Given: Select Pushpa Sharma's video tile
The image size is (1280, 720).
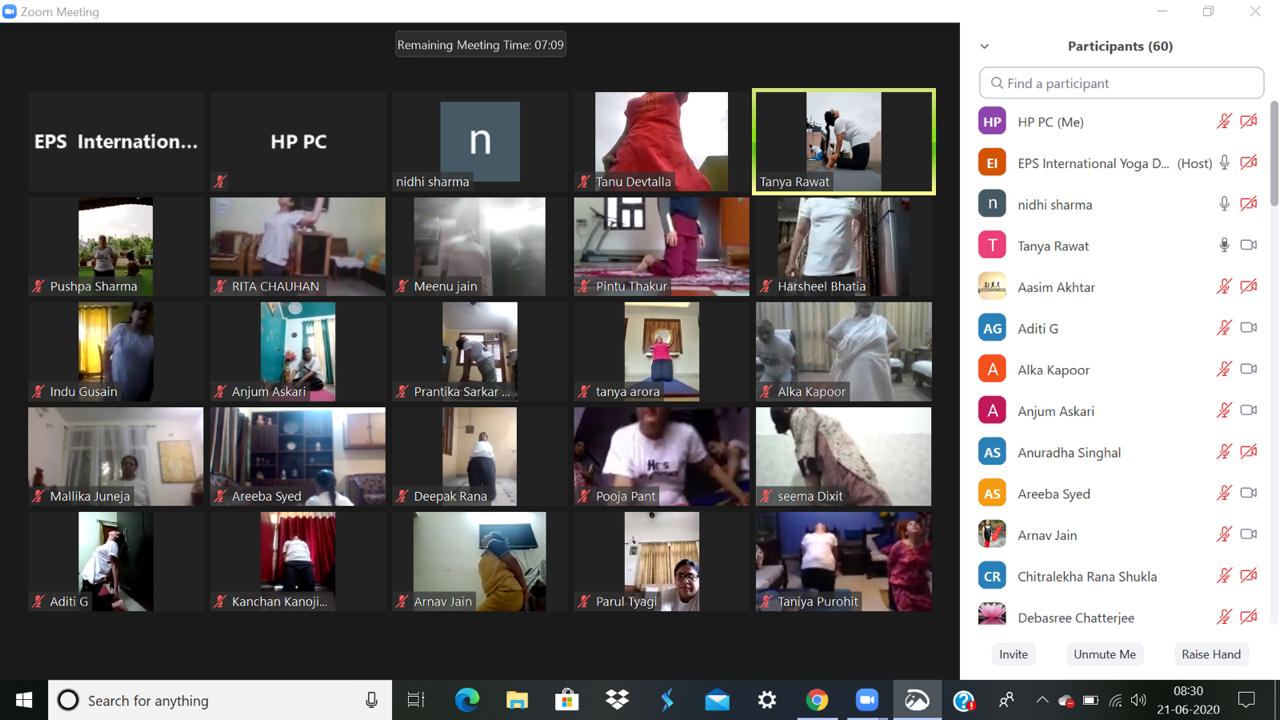Looking at the screenshot, I should click(115, 246).
